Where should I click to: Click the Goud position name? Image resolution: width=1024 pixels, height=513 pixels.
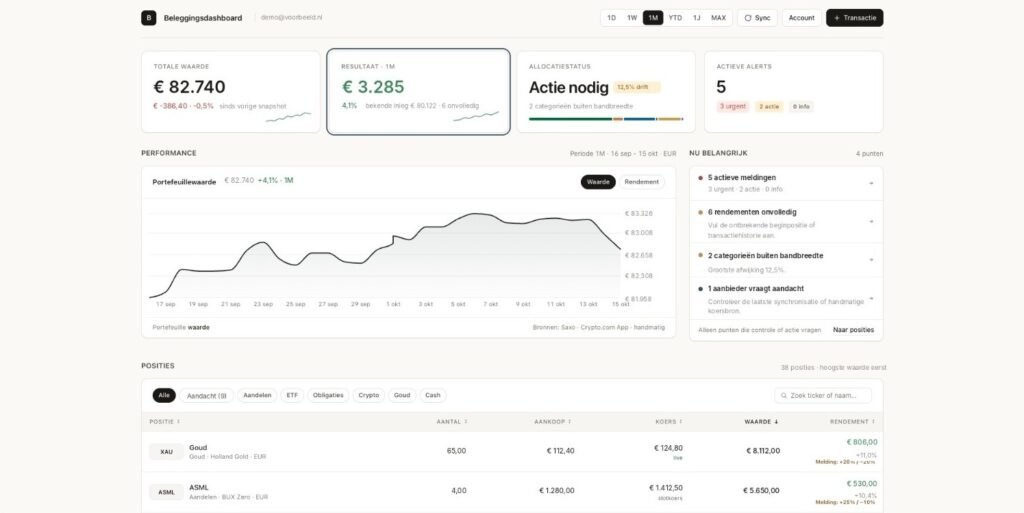pyautogui.click(x=198, y=448)
